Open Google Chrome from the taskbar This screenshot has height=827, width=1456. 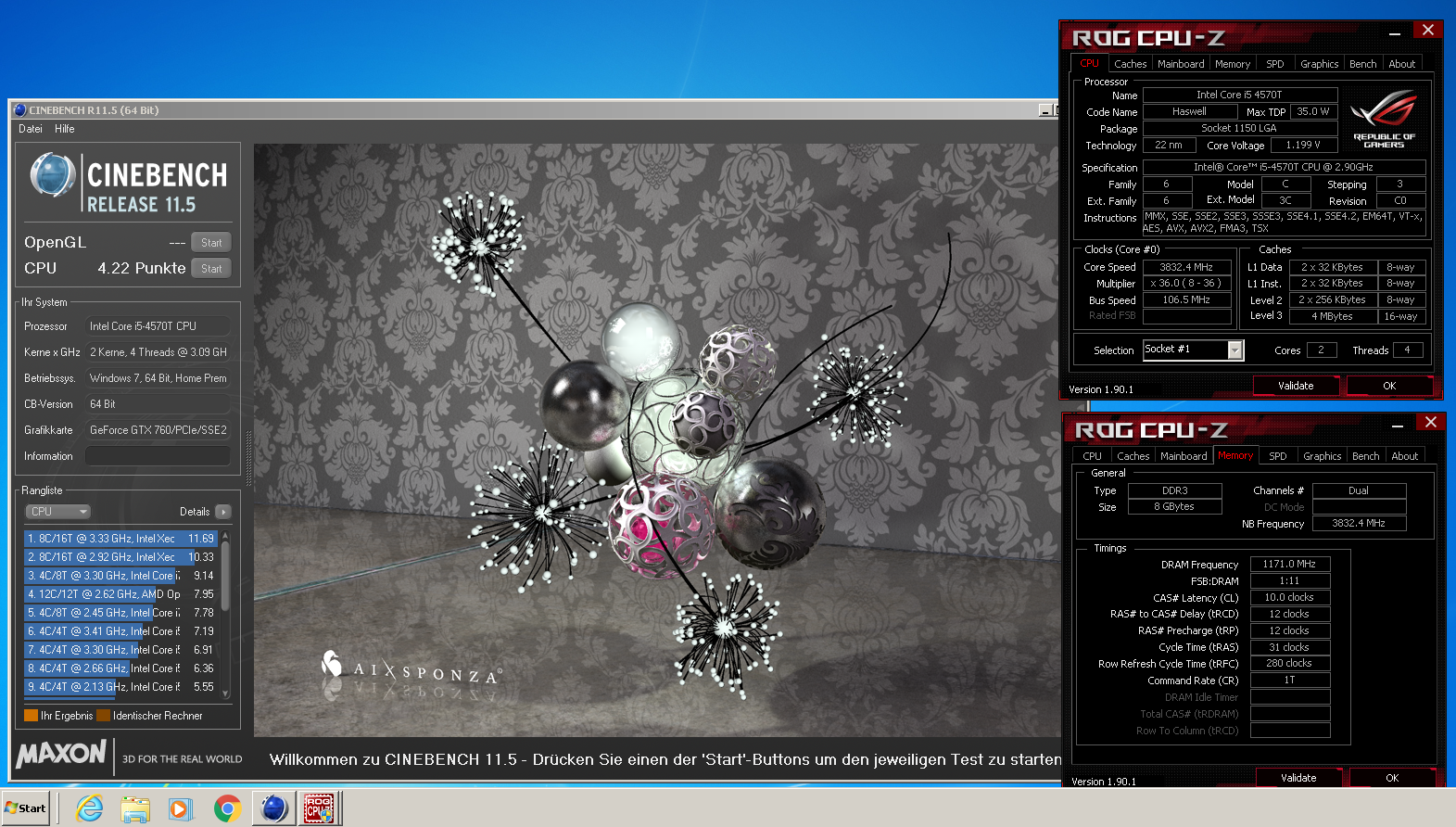227,808
